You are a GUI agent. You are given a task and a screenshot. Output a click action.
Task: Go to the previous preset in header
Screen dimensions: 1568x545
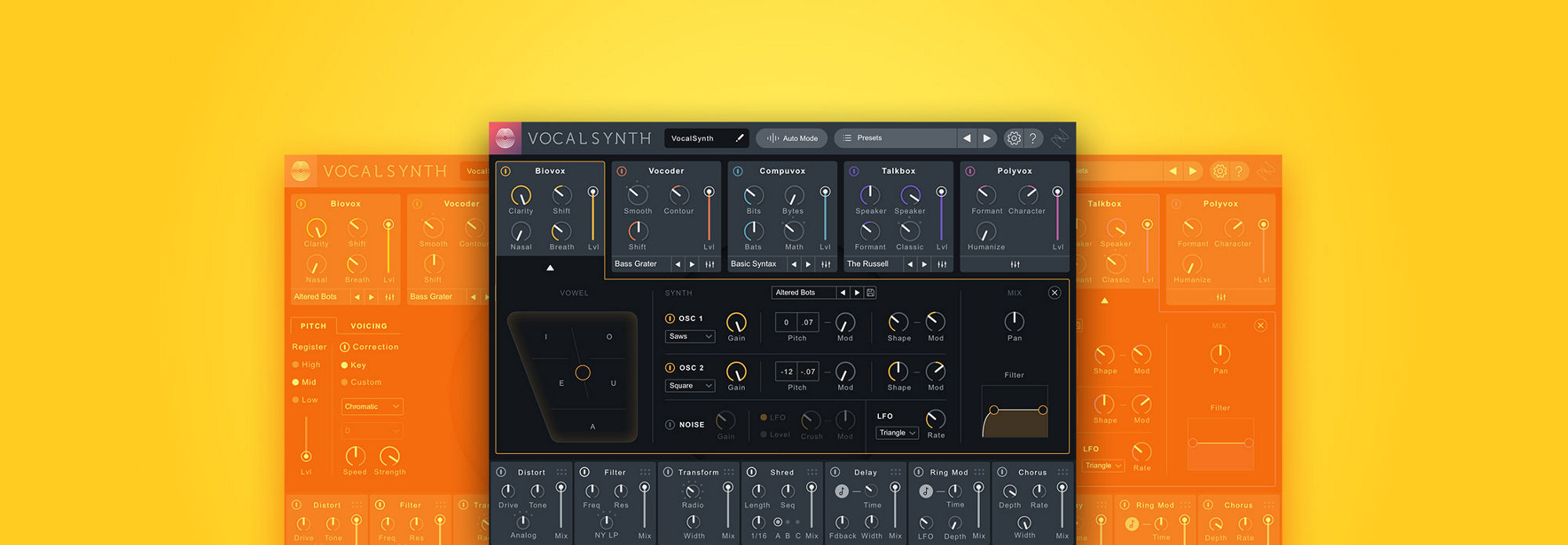[967, 138]
